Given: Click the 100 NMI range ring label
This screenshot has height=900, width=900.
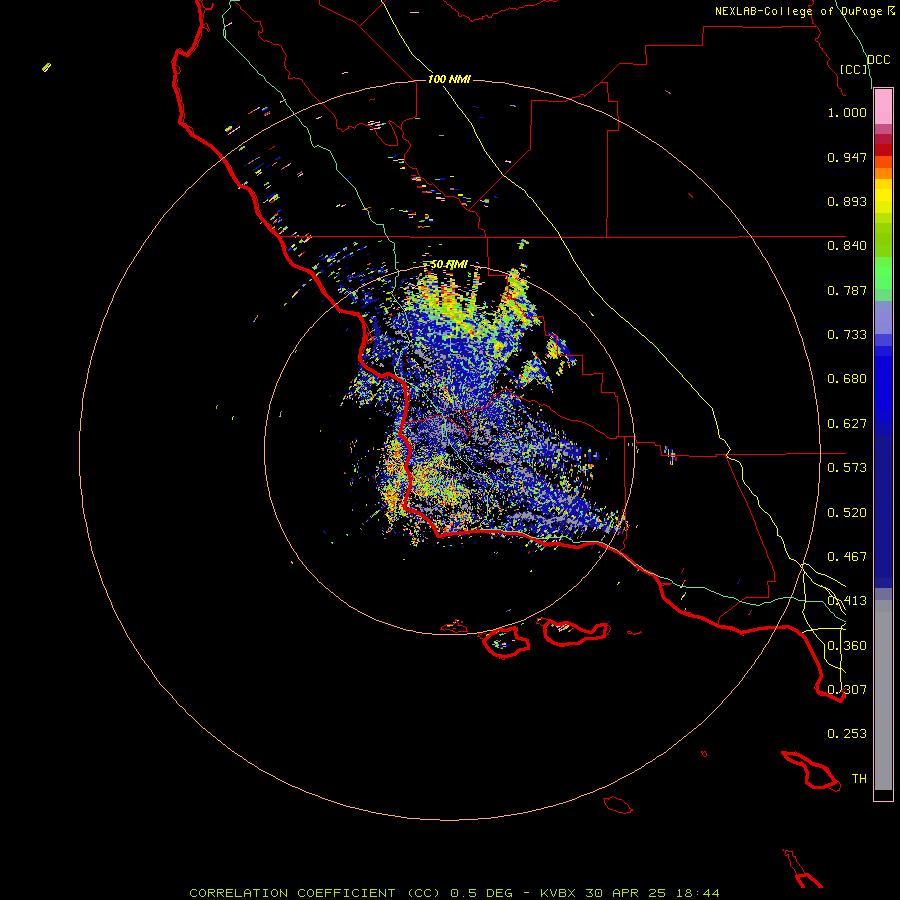Looking at the screenshot, I should [449, 79].
